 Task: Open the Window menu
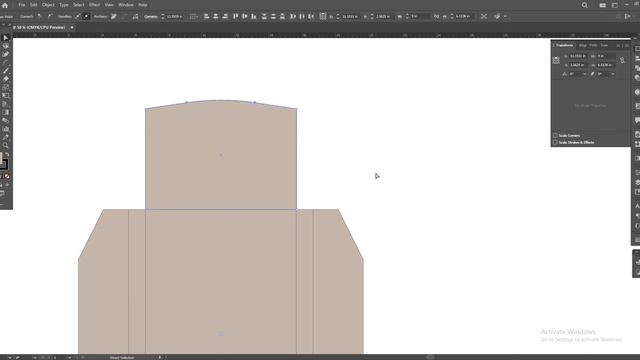coord(126,5)
